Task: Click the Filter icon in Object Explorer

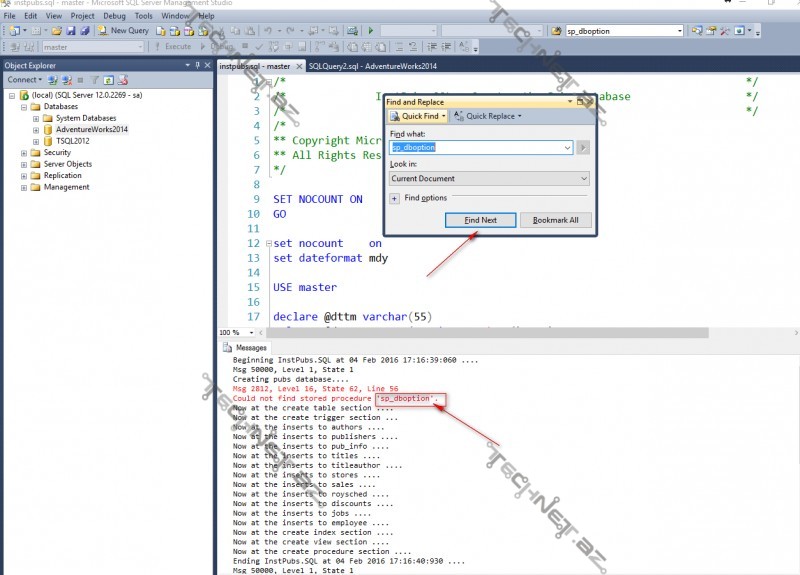Action: pos(94,79)
